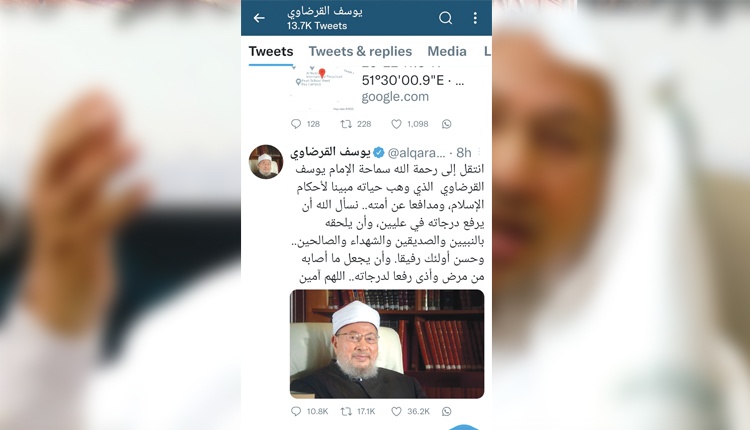The image size is (750, 430).
Task: Retweet the tweet with 17.1K retweets
Action: tap(346, 411)
